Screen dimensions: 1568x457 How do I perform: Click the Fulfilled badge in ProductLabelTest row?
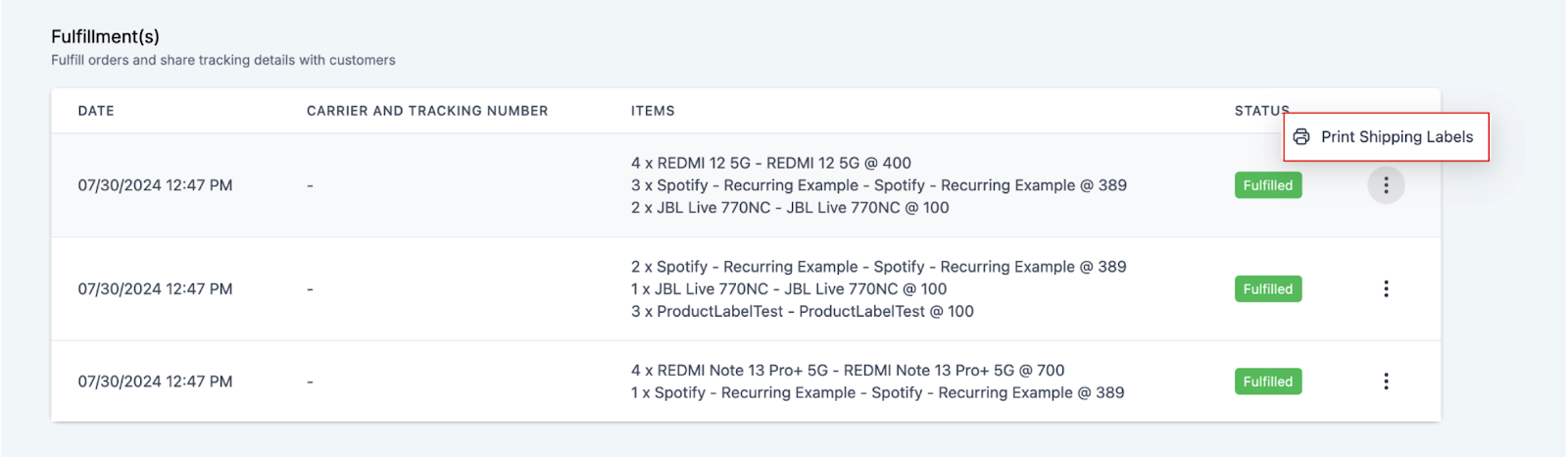coord(1268,289)
